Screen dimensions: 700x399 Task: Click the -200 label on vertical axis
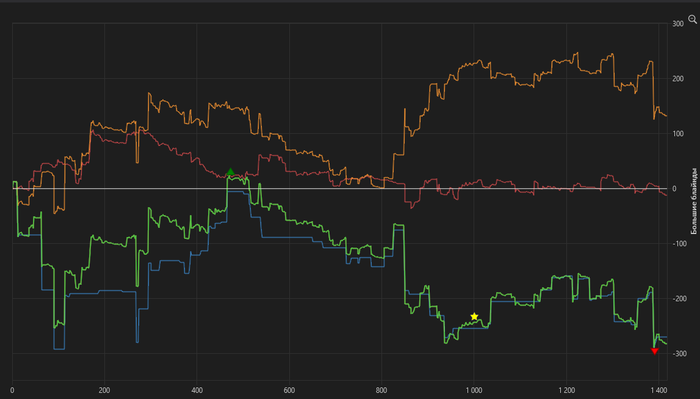click(678, 299)
